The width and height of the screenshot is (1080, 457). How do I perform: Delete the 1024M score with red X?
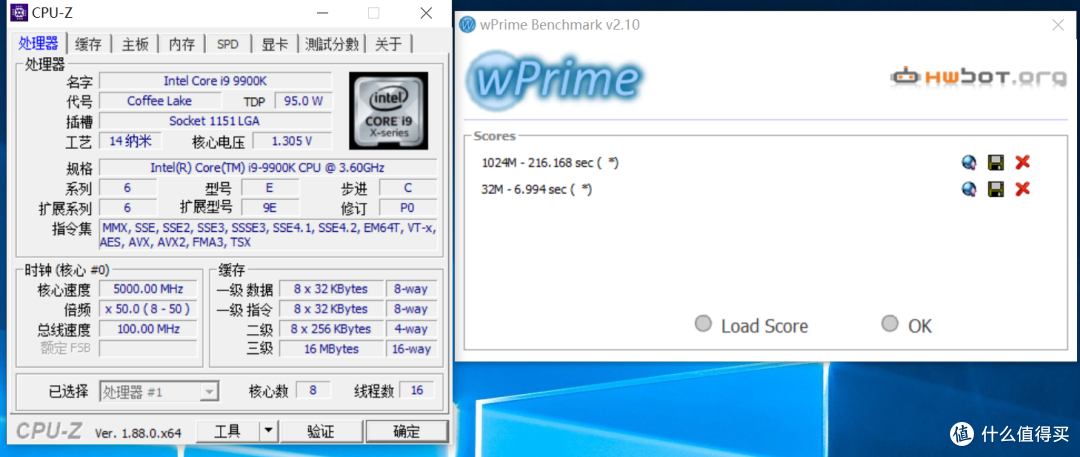1022,163
